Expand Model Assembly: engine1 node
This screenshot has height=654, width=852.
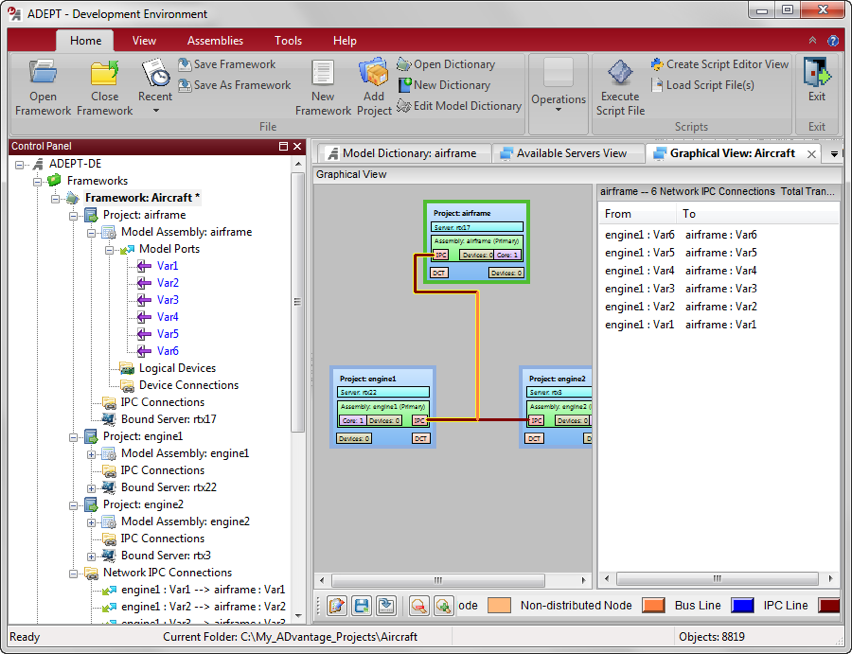(x=93, y=453)
